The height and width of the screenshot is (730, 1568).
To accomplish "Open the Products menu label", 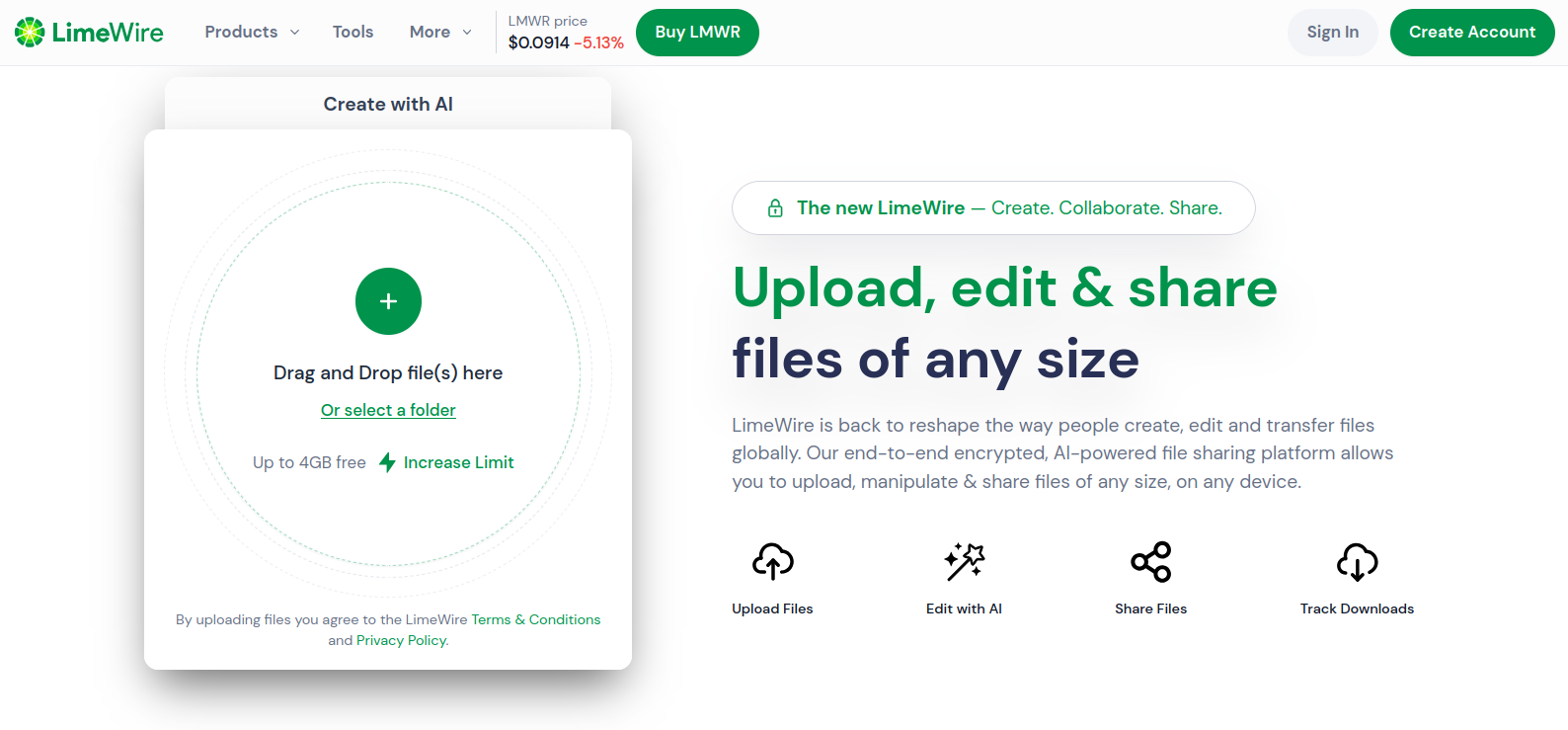I will coord(241,32).
